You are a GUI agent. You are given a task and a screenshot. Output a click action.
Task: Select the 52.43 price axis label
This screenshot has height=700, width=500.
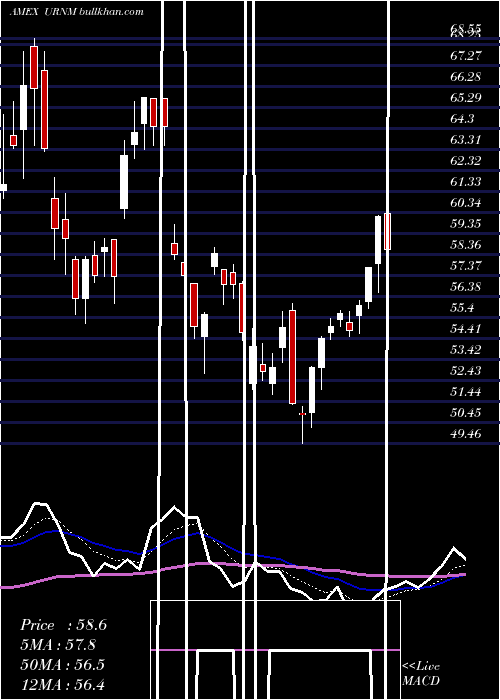point(466,370)
